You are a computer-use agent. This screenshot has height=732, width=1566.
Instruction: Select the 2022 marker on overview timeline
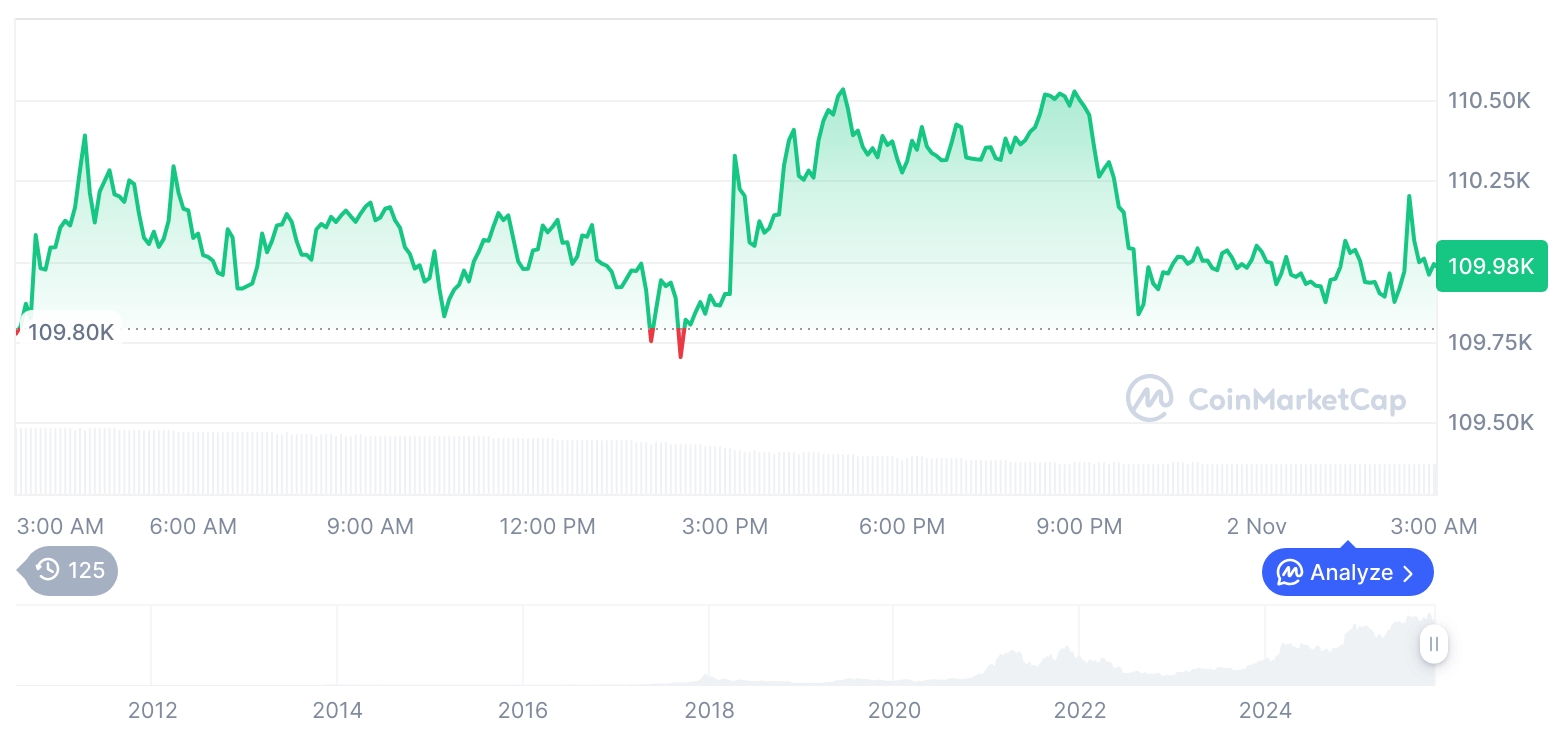[1080, 711]
